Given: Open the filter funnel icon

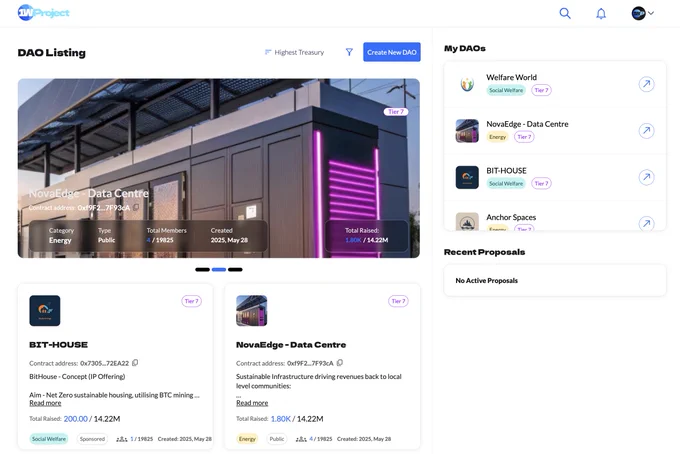Looking at the screenshot, I should point(349,52).
